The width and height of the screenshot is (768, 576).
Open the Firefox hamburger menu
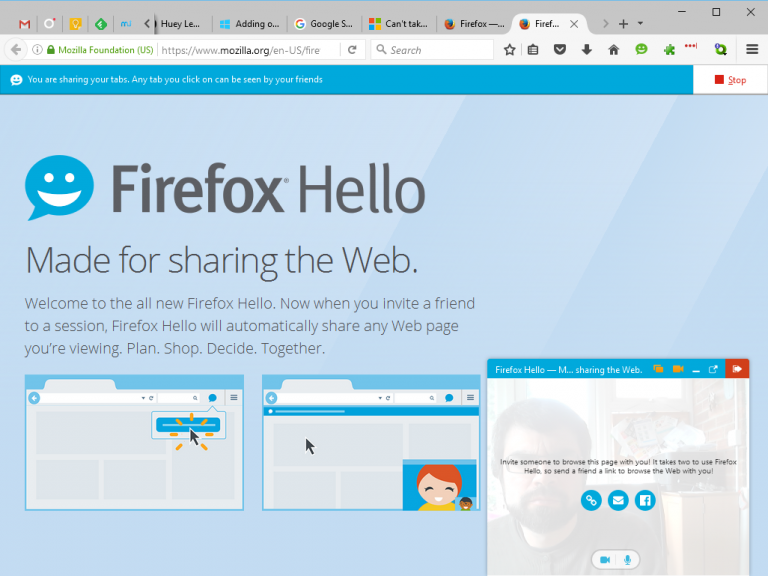tap(752, 49)
